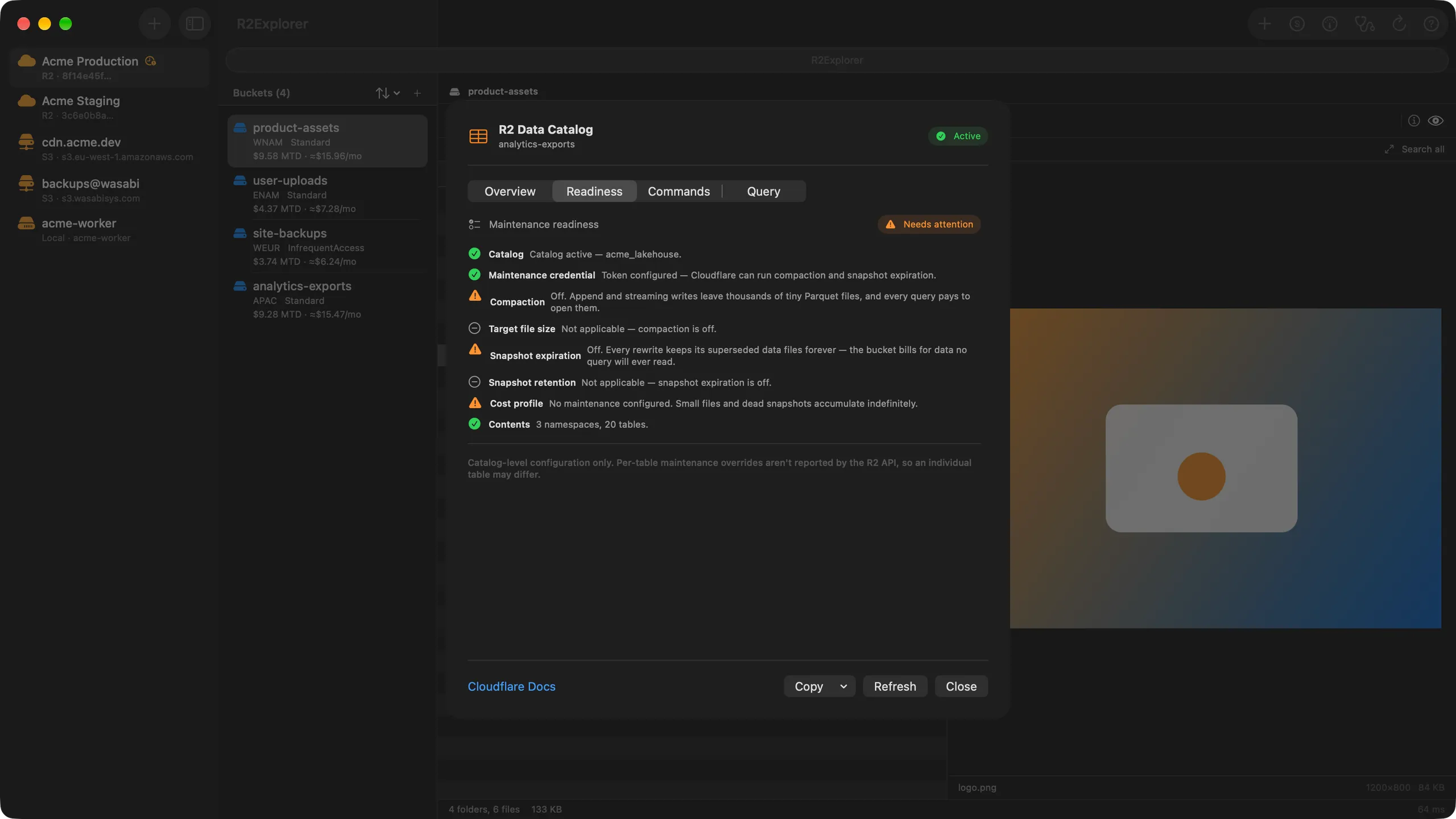
Task: Click the circular refresh arrow toolbar icon
Action: click(1399, 24)
